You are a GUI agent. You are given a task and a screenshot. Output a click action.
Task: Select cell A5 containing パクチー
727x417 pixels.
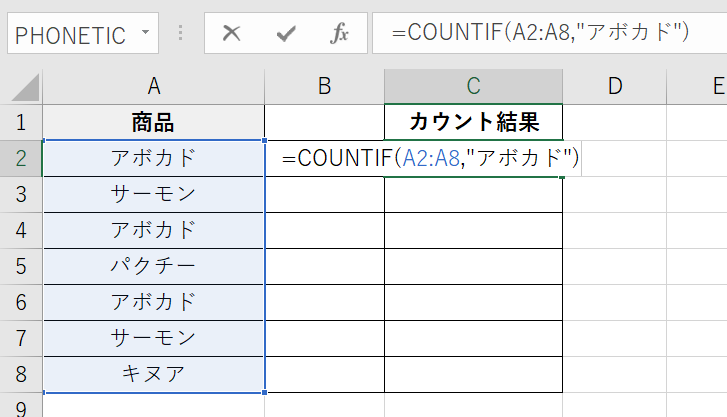[153, 267]
